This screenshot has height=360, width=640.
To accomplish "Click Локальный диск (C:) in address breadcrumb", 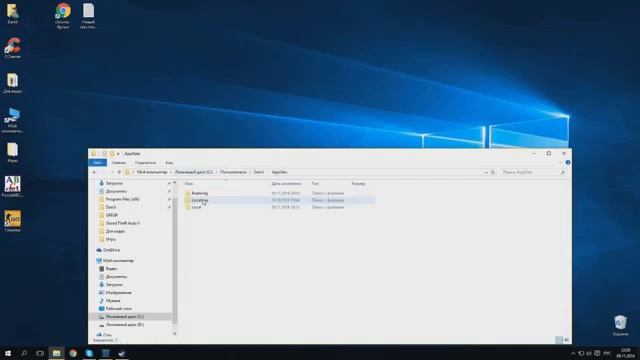I will [x=194, y=172].
